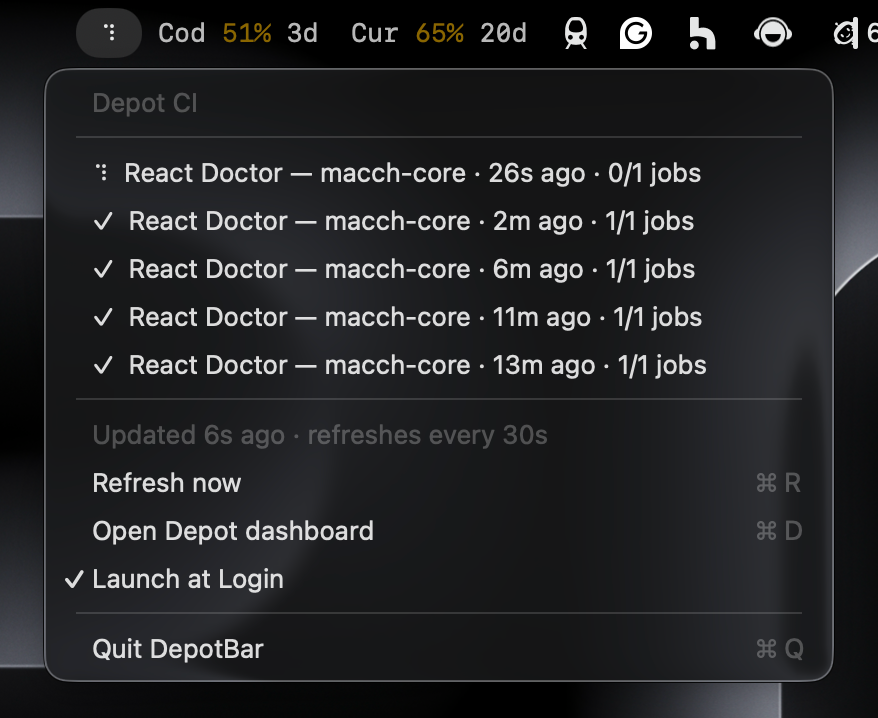The height and width of the screenshot is (718, 878).
Task: Click the checkmark on the 11m ago run
Action: click(104, 318)
